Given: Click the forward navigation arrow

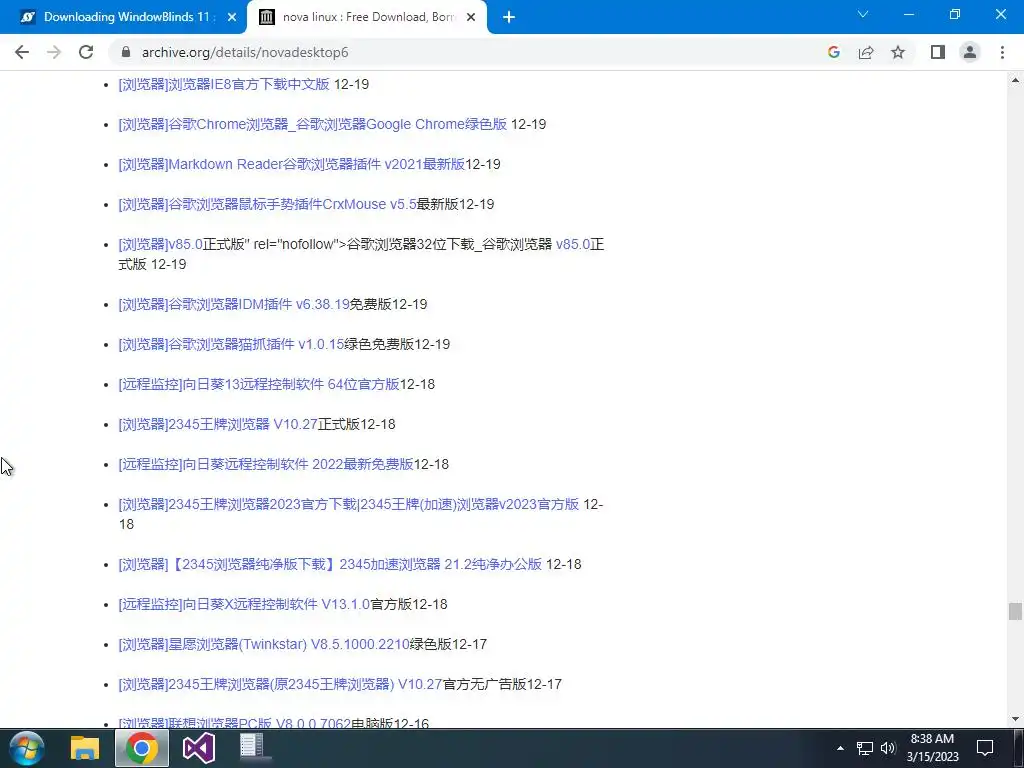Looking at the screenshot, I should tap(54, 52).
